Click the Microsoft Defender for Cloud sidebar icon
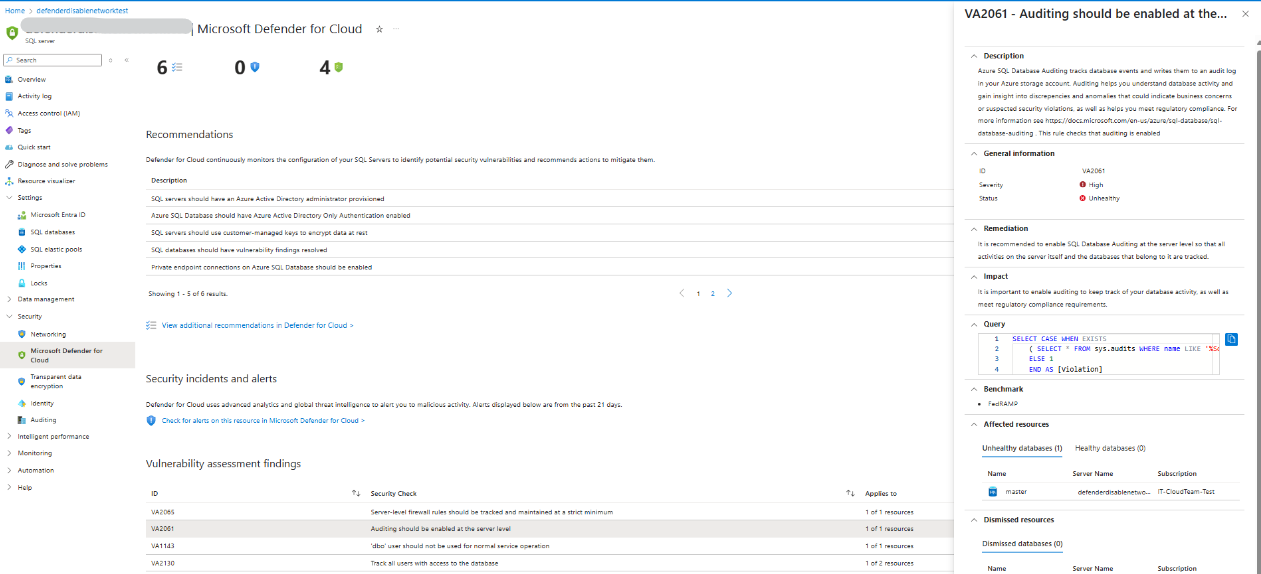The image size is (1261, 574). coord(21,355)
